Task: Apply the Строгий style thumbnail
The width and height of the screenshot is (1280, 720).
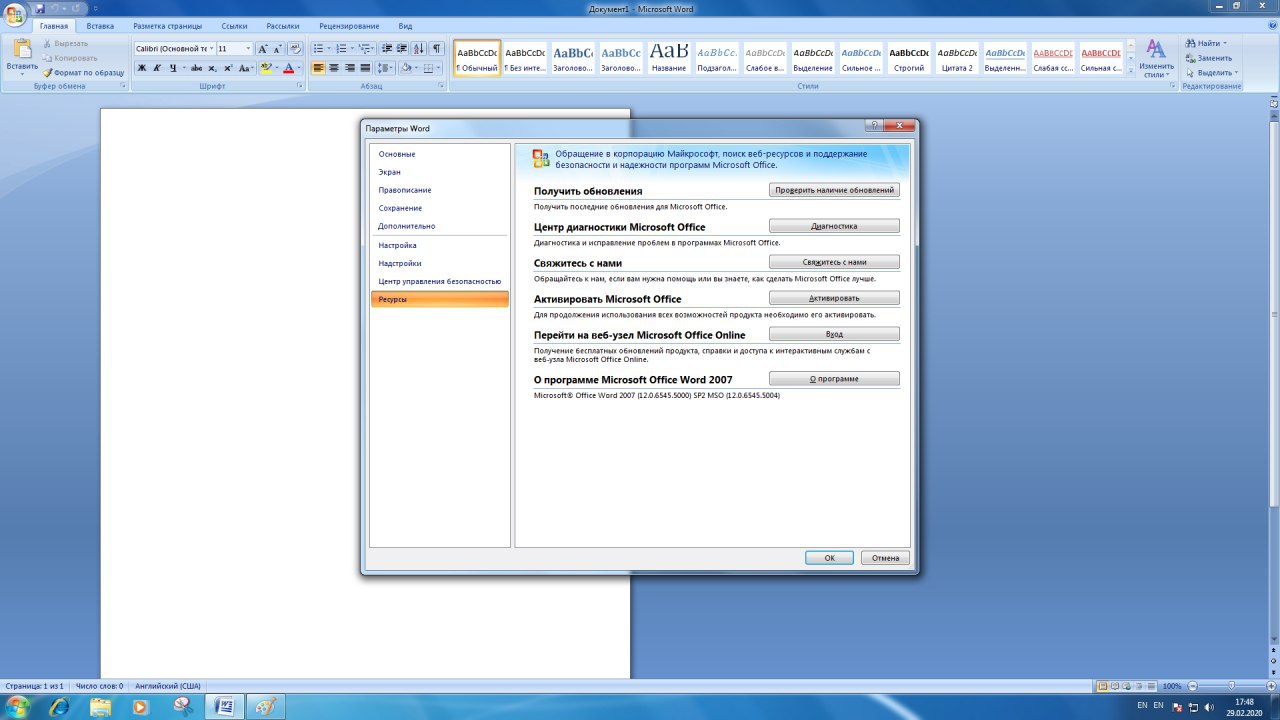Action: [x=909, y=58]
